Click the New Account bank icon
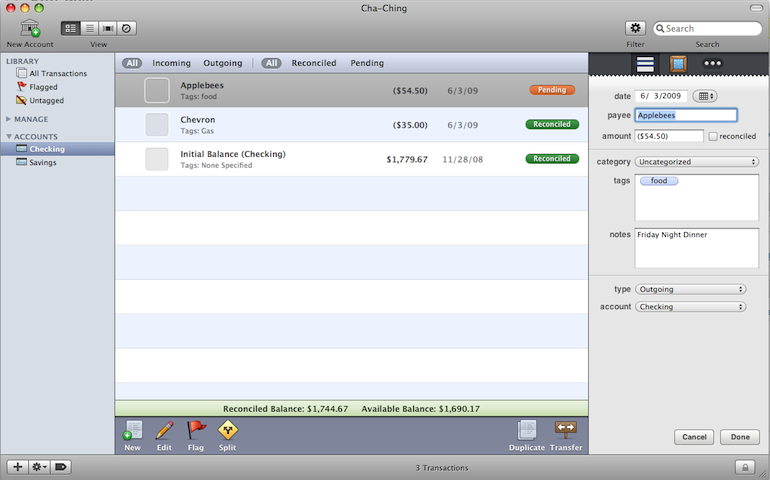This screenshot has width=770, height=480. click(29, 28)
